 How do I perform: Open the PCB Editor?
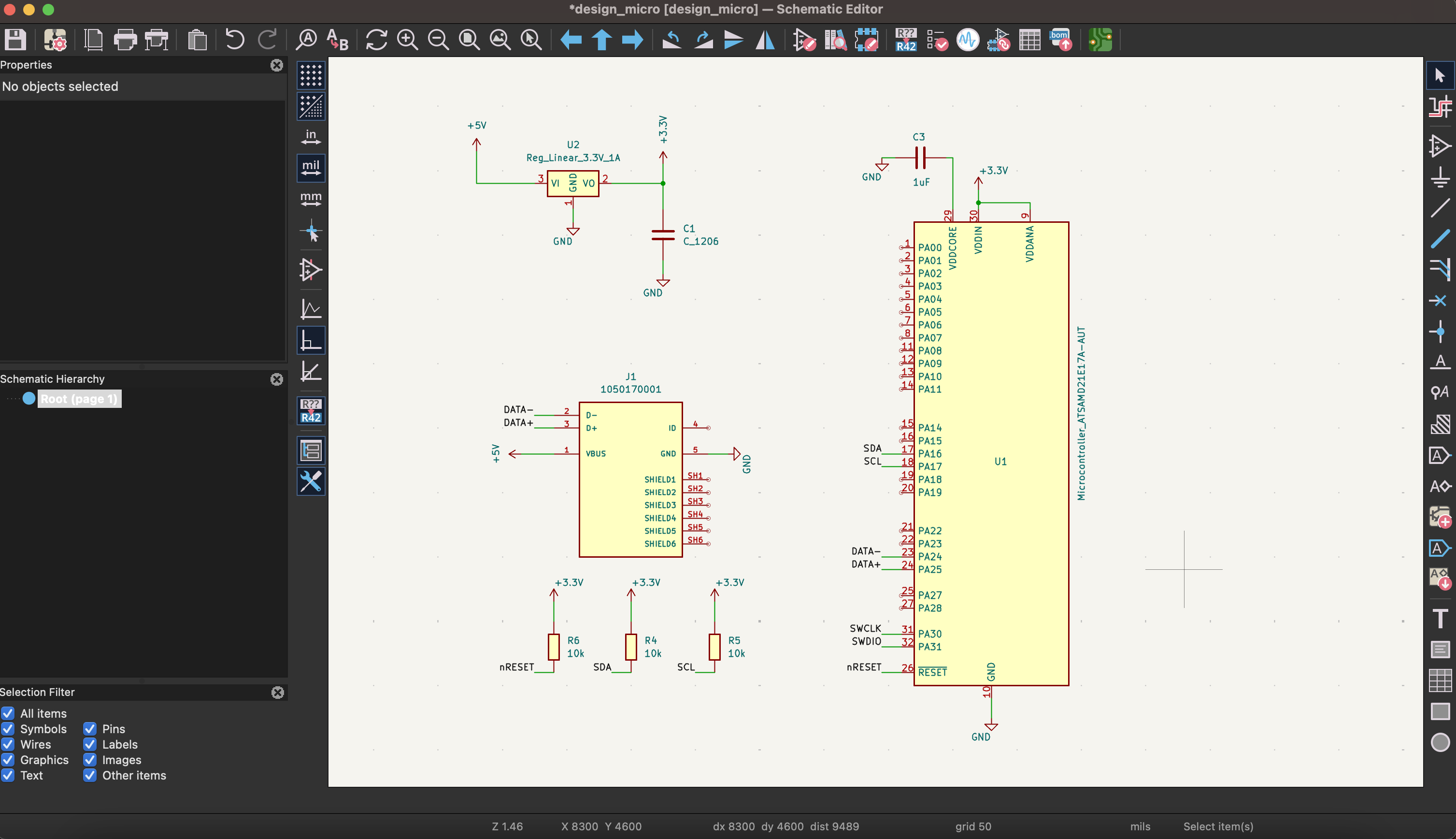[1100, 39]
